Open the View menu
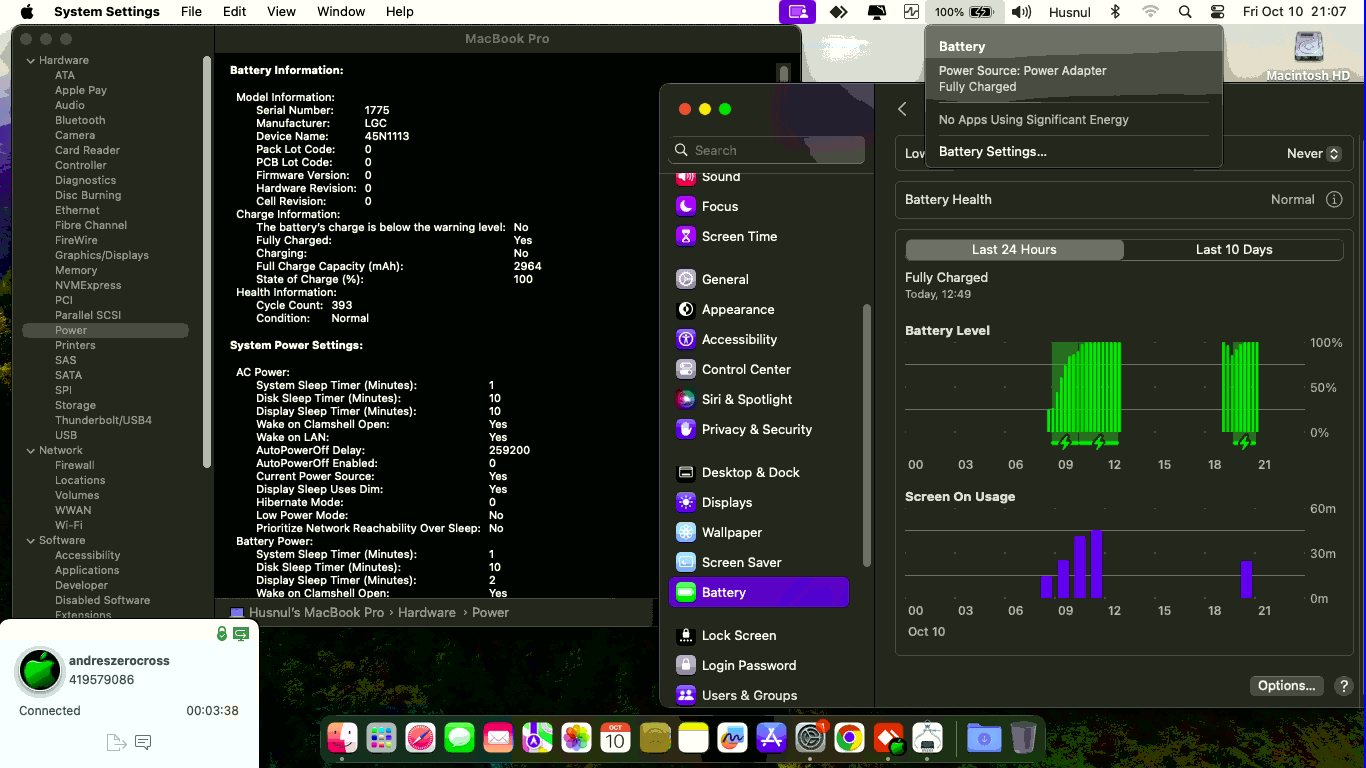 (281, 12)
